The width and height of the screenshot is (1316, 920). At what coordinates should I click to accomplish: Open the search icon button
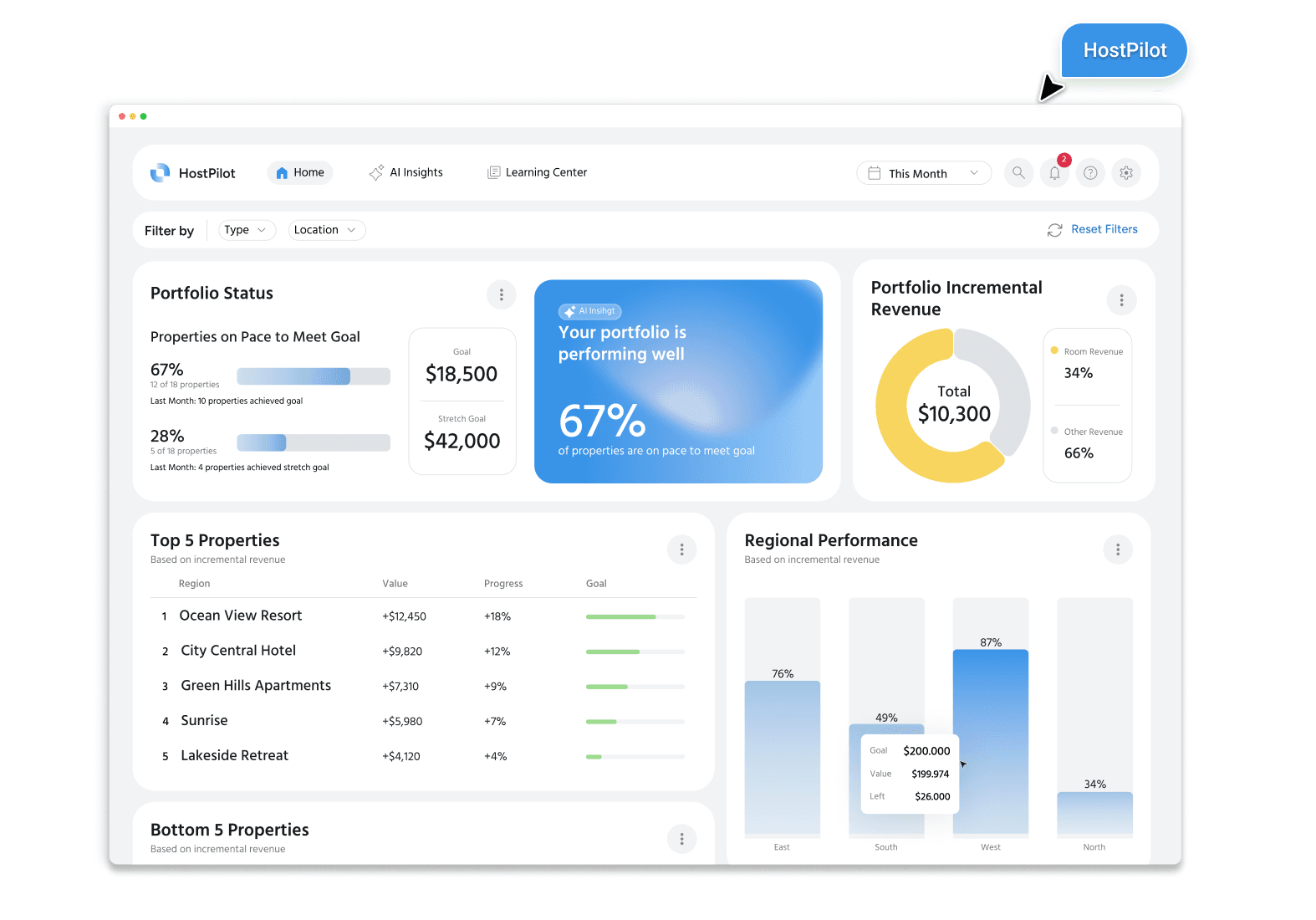coord(1018,173)
